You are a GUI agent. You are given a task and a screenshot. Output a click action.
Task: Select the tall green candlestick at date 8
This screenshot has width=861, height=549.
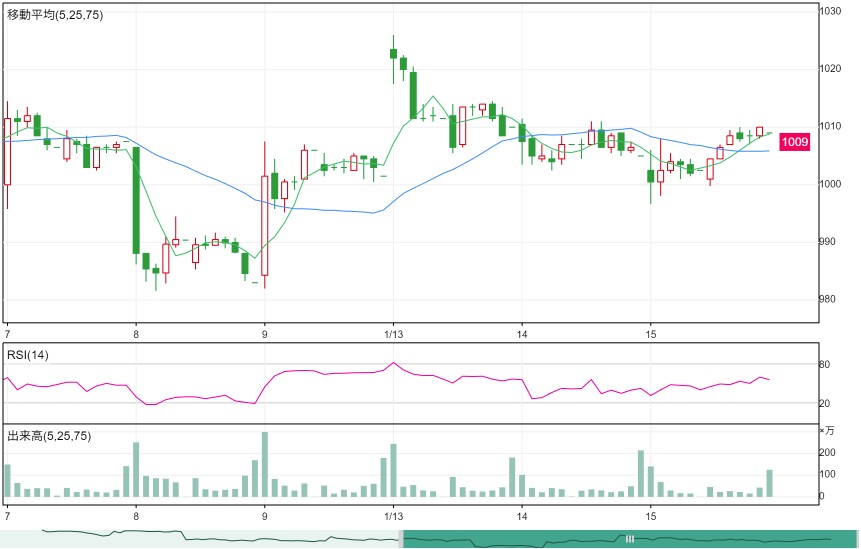[136, 201]
